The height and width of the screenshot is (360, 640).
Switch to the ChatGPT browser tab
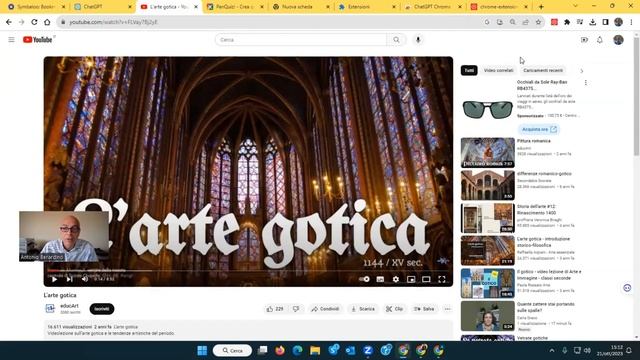coord(103,7)
